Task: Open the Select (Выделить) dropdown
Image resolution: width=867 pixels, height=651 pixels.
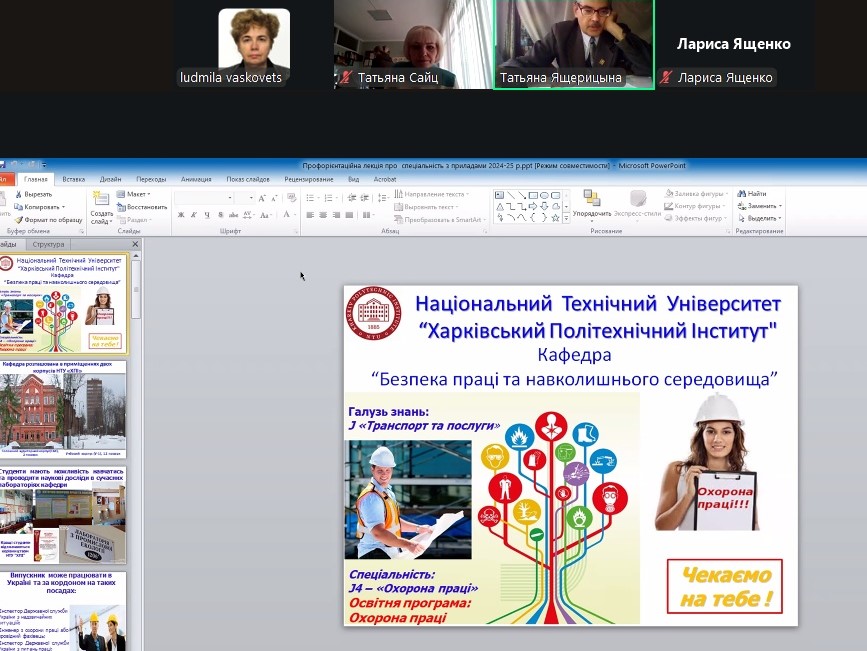Action: tap(762, 218)
